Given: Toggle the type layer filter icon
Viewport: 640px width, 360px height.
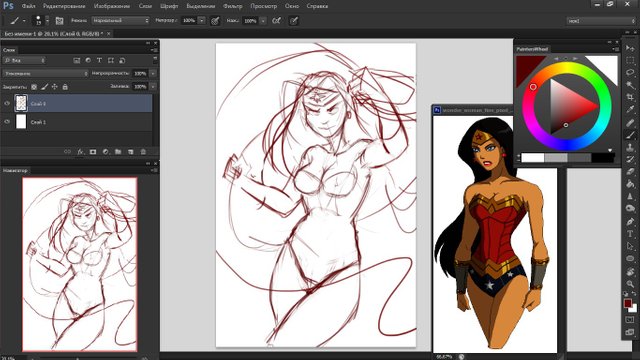Looking at the screenshot, I should 99,60.
